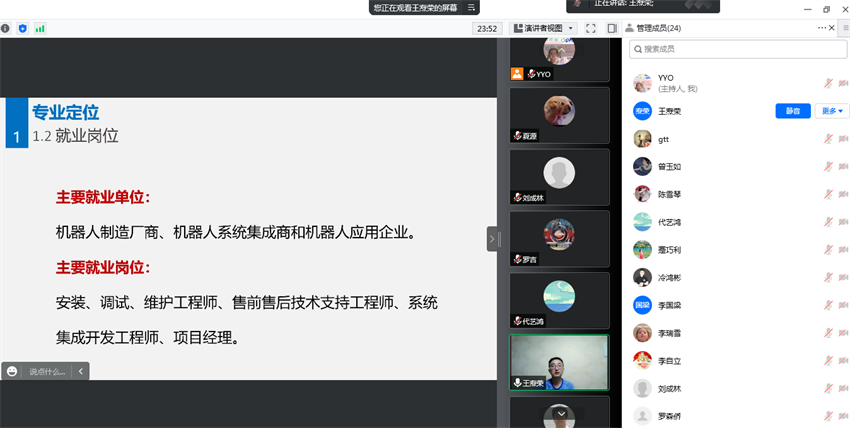Viewport: 850px width, 428px height.
Task: Collapse the video strip with arrow handle
Action: 492,239
